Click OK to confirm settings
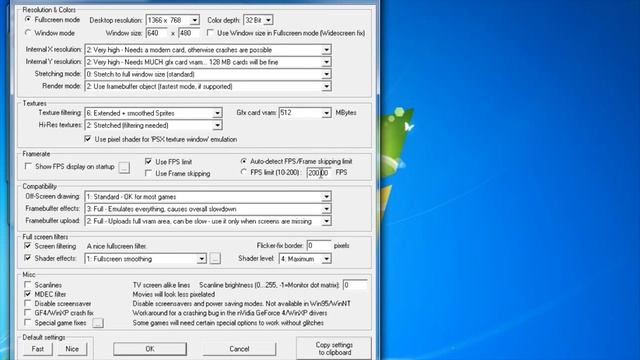This screenshot has width=640, height=360. coord(150,349)
